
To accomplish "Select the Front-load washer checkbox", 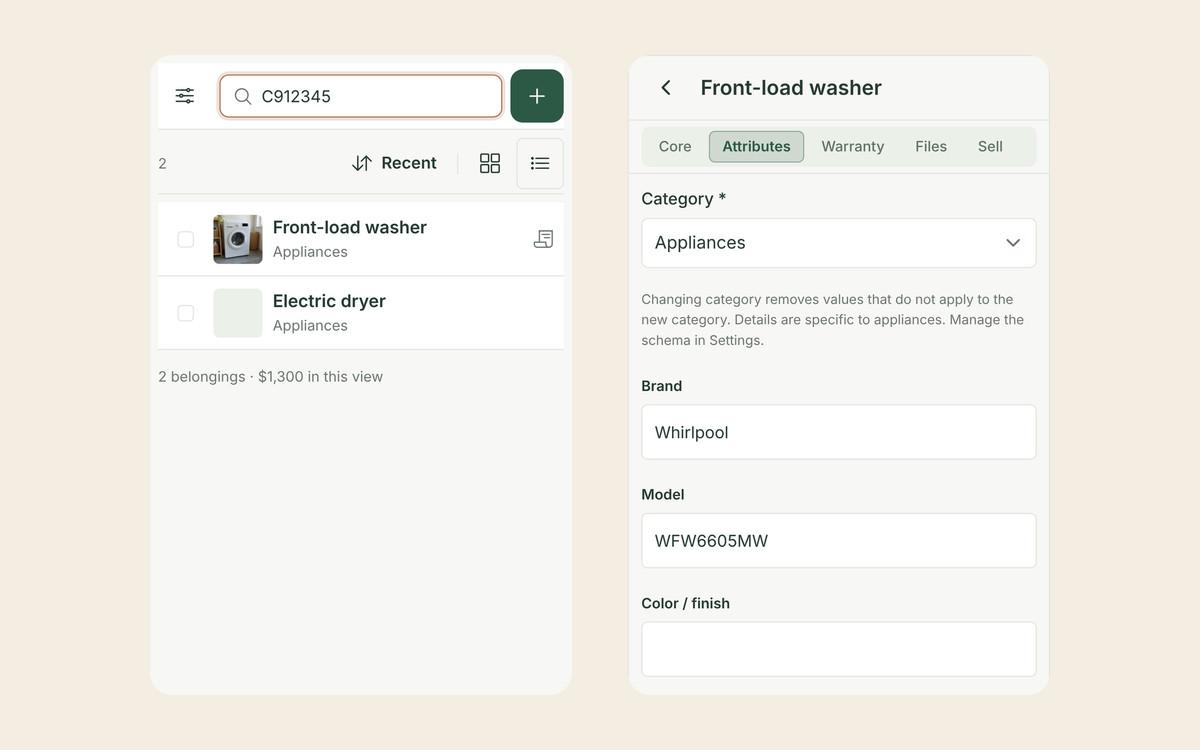I will [186, 239].
